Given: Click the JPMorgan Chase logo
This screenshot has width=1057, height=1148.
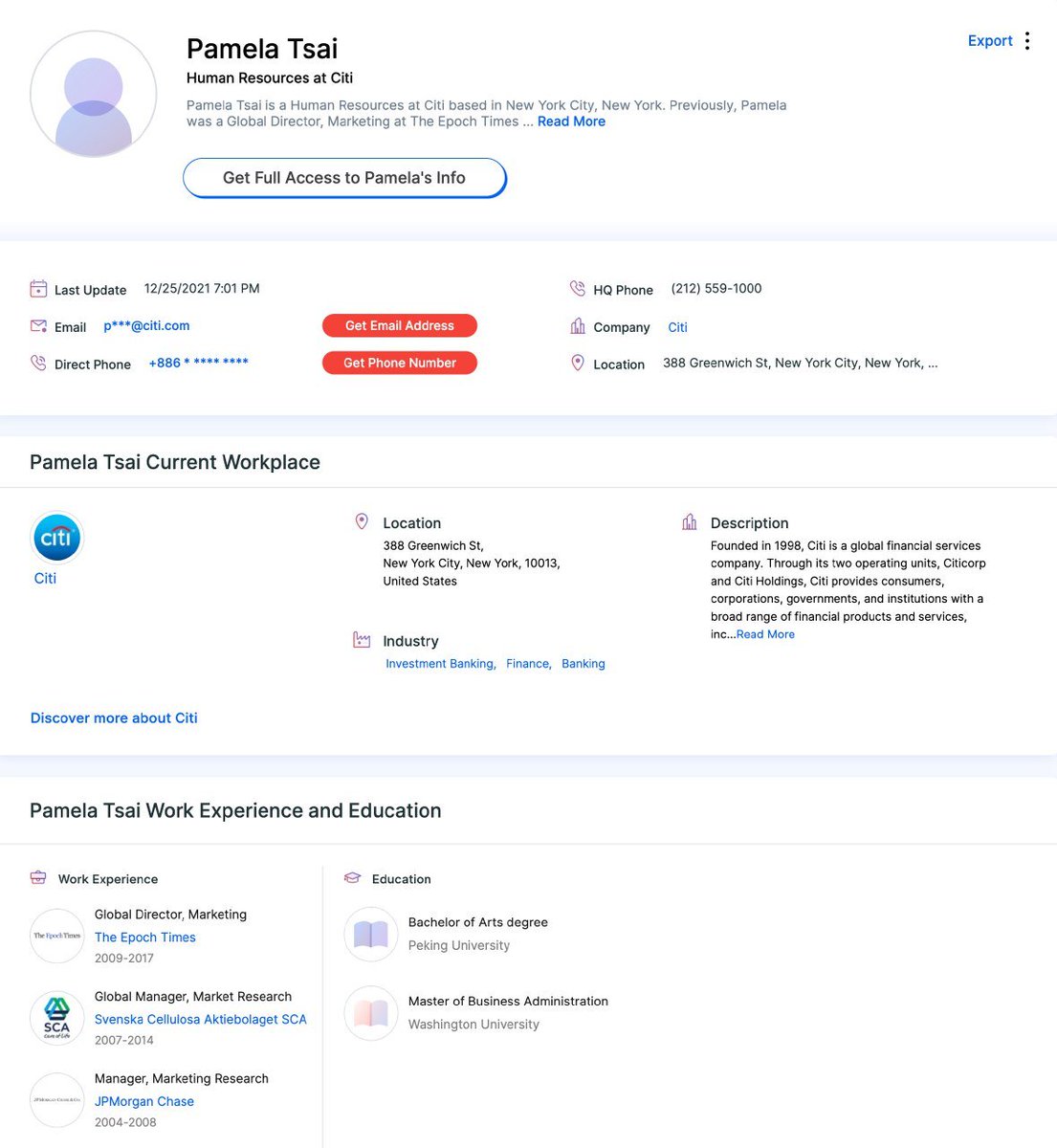Looking at the screenshot, I should [56, 1100].
